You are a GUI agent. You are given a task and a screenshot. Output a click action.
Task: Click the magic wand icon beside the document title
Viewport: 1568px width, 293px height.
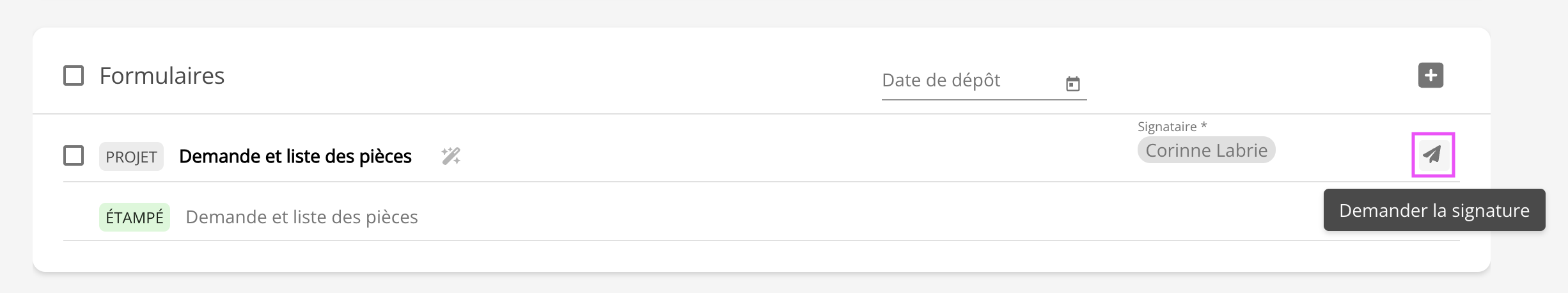coord(451,156)
